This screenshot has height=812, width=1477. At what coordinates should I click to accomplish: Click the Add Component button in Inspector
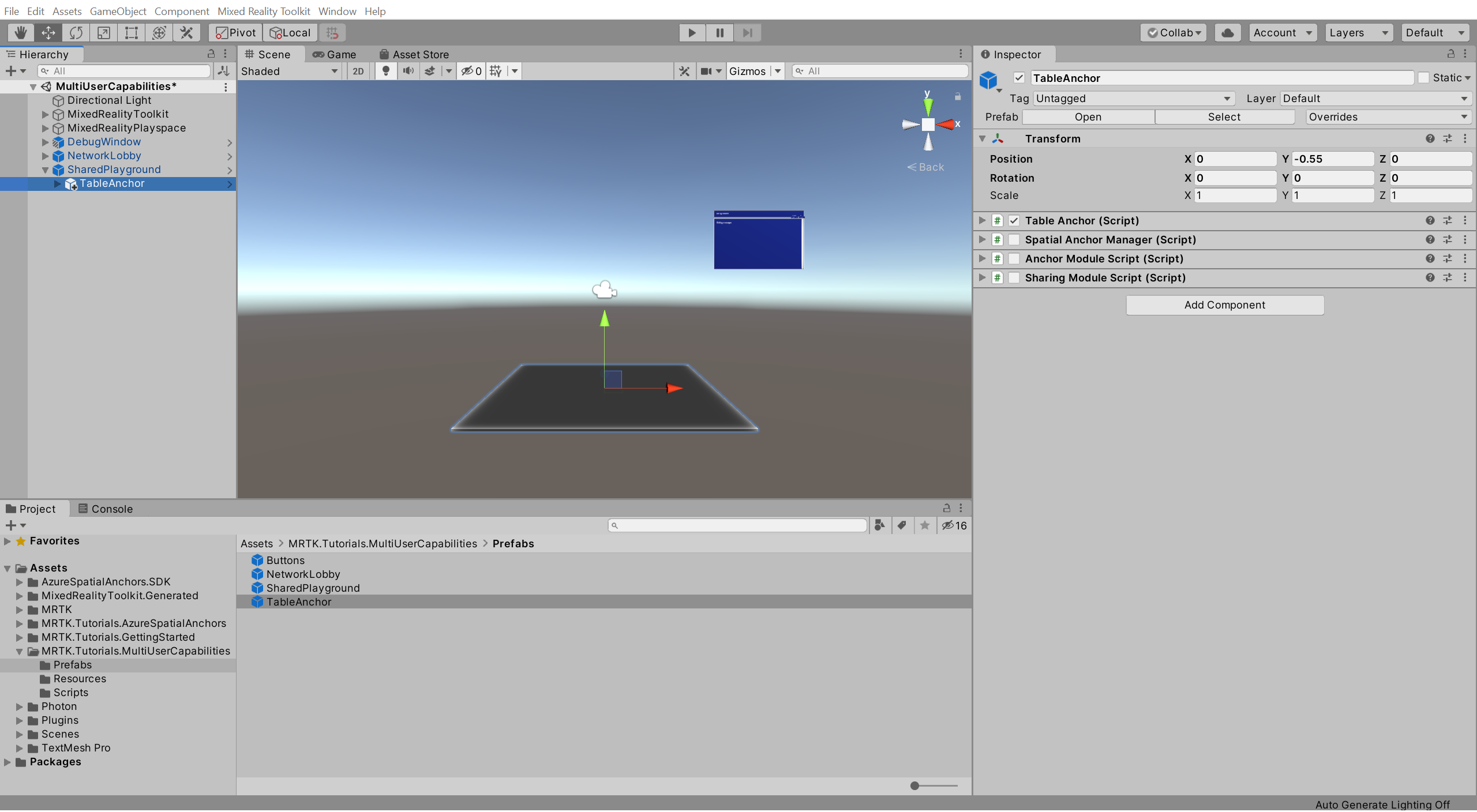(x=1224, y=304)
